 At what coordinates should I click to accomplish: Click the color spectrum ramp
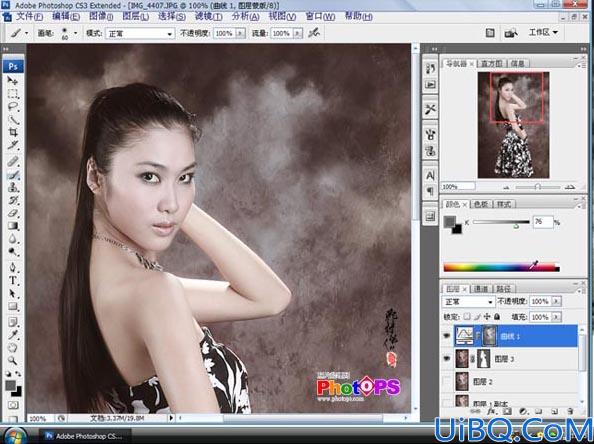tap(502, 268)
